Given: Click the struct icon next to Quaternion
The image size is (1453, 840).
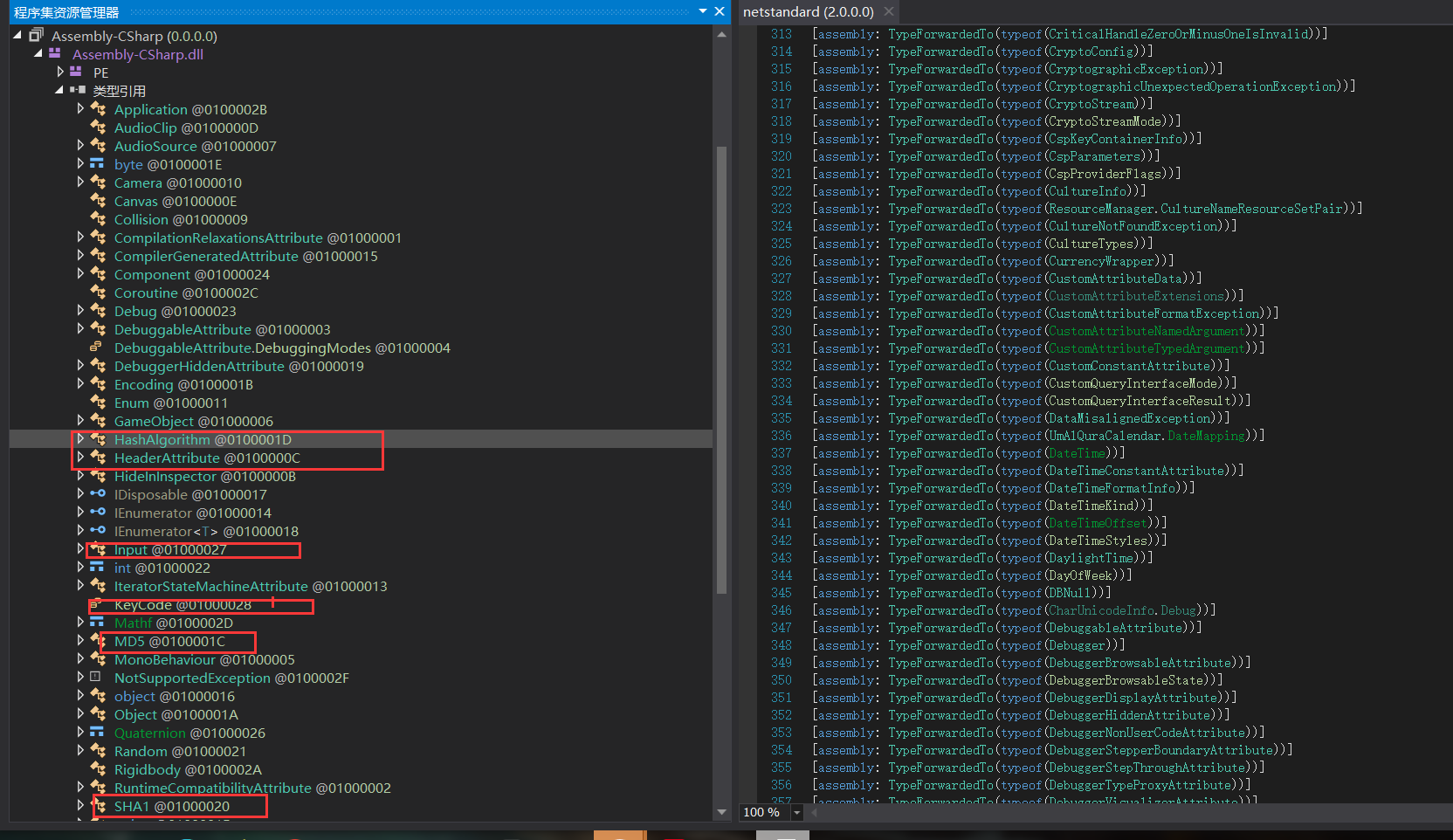Looking at the screenshot, I should point(97,733).
